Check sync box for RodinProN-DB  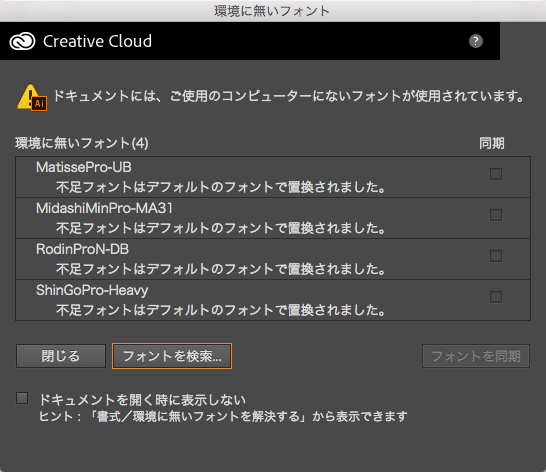click(496, 256)
